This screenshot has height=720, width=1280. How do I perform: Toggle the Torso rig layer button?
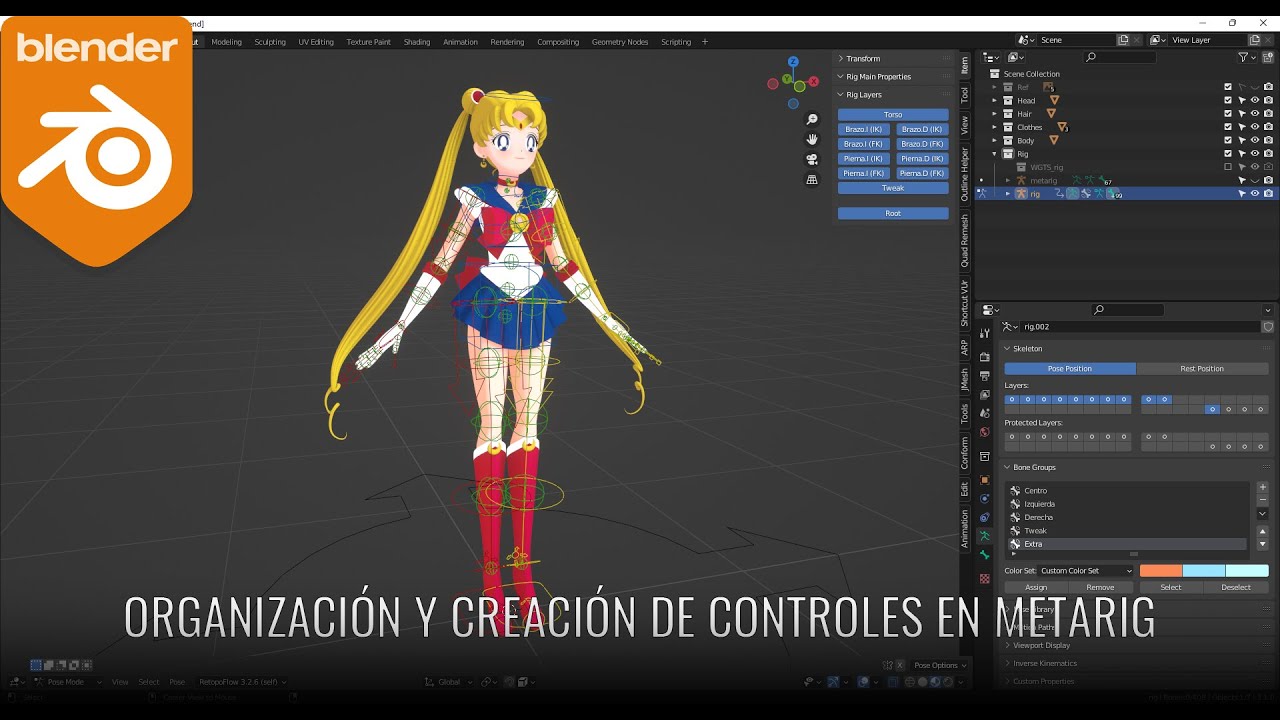pos(893,114)
